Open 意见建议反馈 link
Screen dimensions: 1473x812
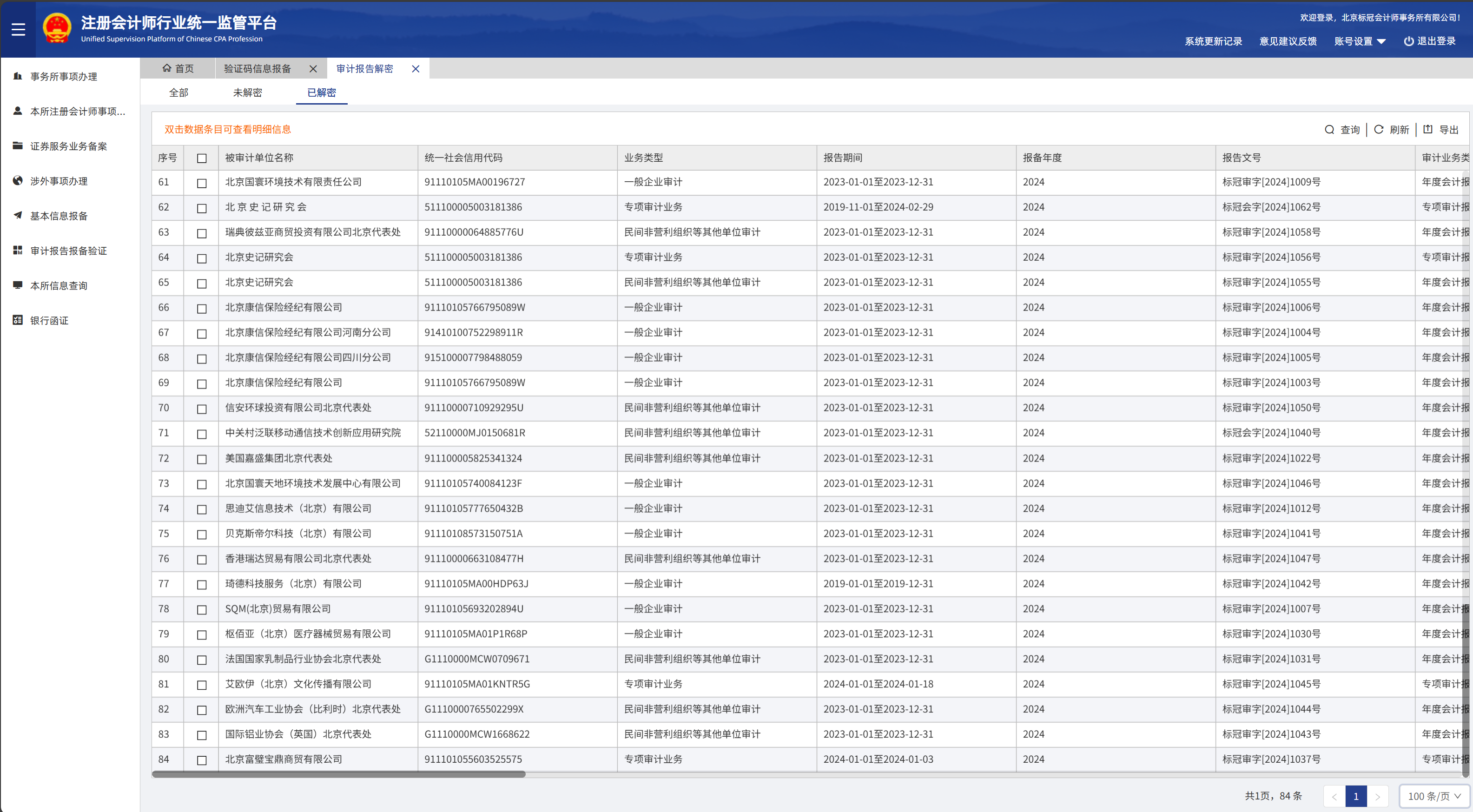1288,41
